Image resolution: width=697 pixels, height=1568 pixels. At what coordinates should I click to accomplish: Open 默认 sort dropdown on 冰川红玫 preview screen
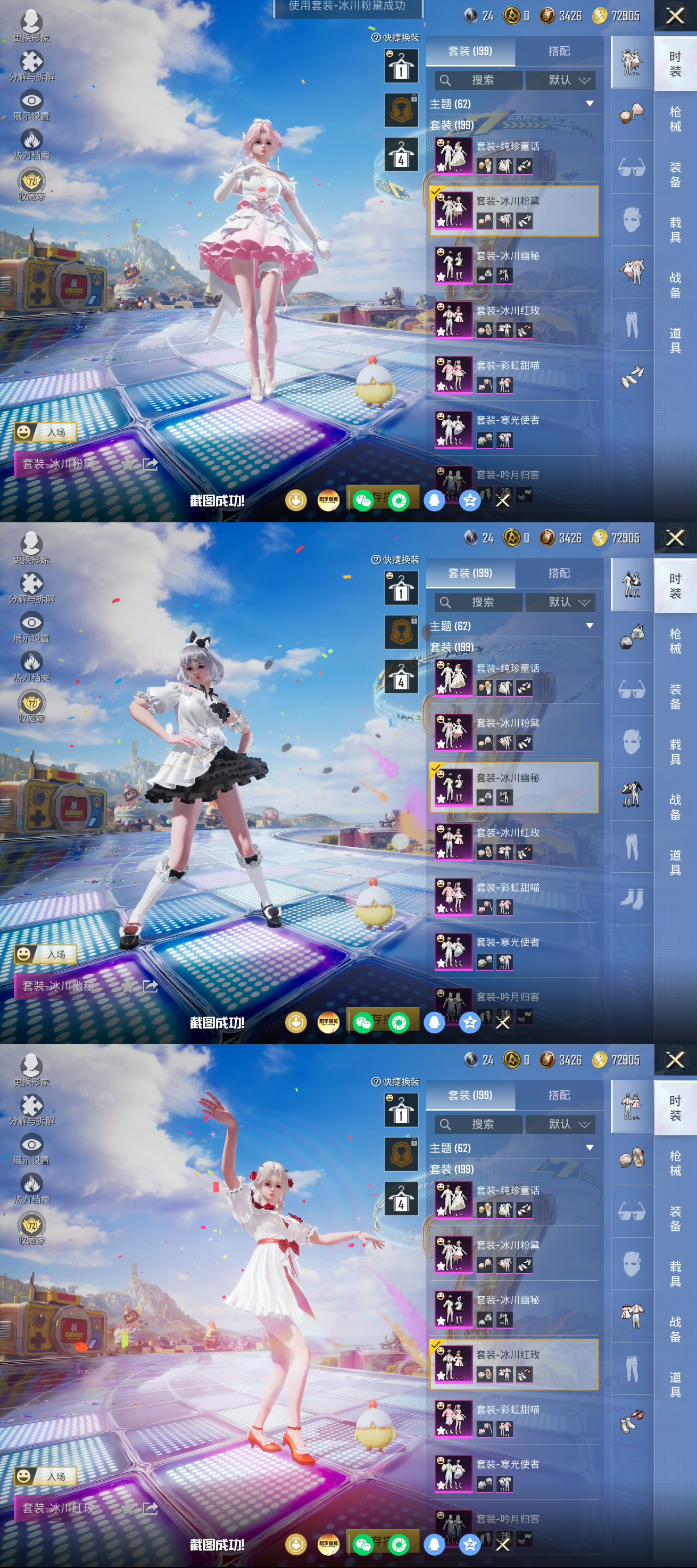[561, 1125]
